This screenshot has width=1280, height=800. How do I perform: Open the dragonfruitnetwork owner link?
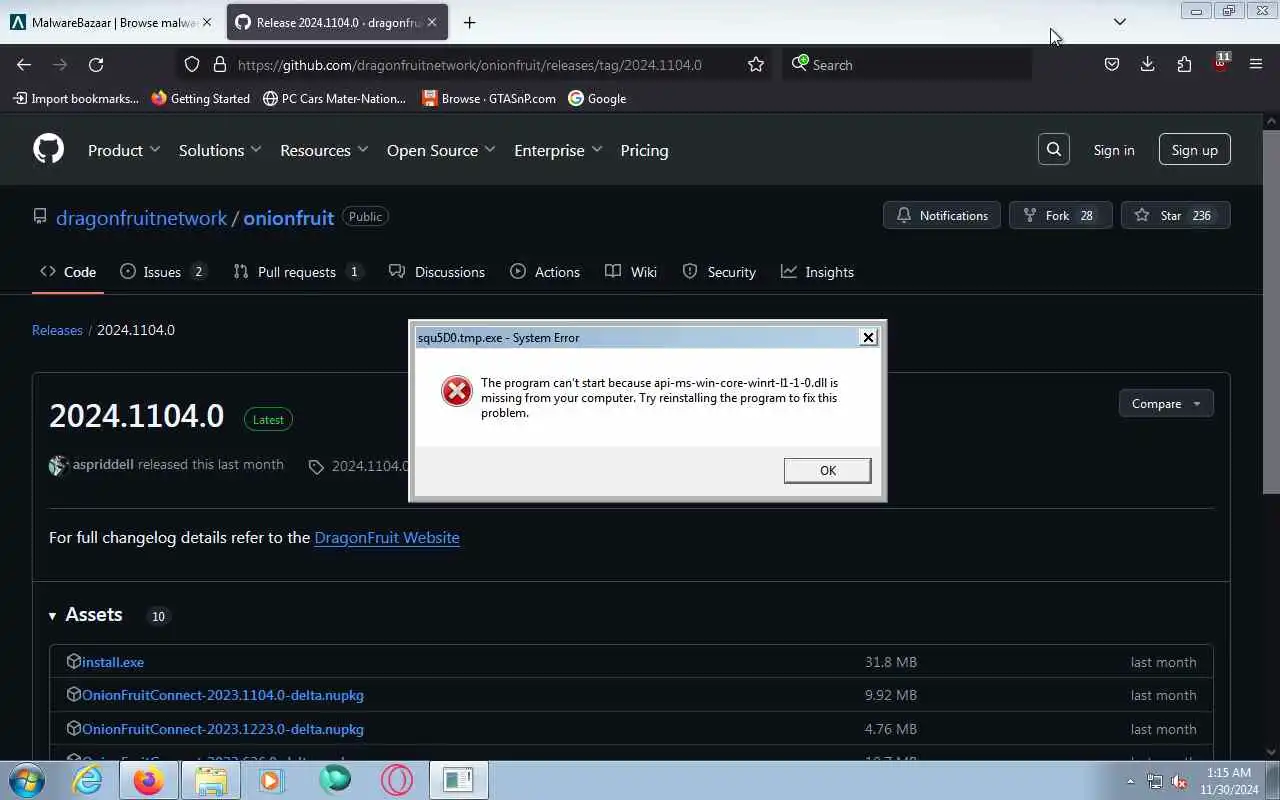[141, 217]
